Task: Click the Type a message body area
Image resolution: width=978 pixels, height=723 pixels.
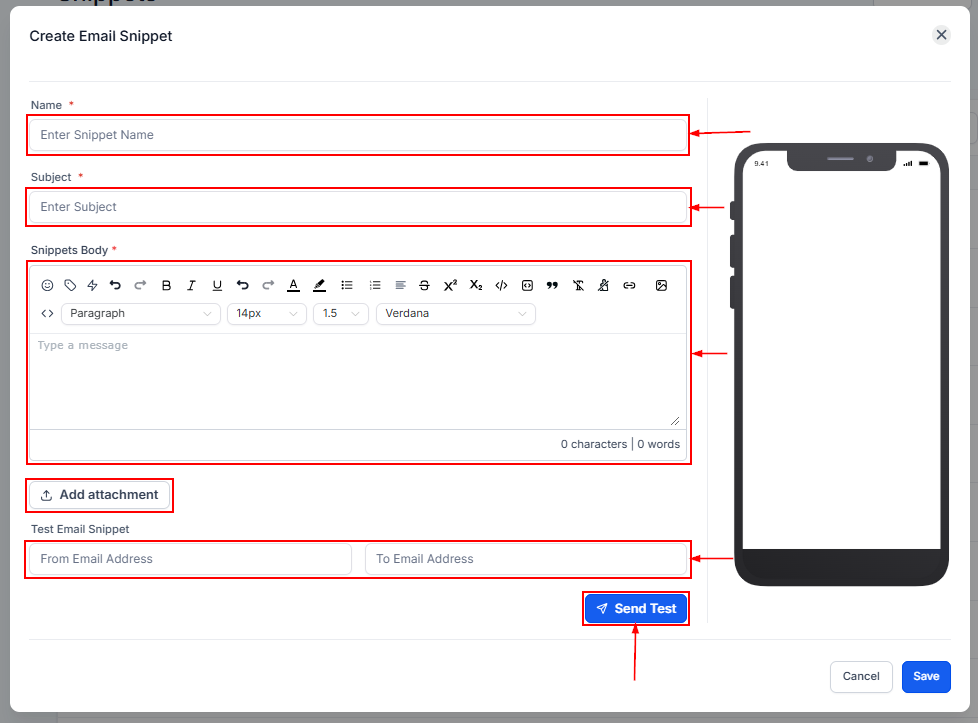Action: (x=358, y=381)
